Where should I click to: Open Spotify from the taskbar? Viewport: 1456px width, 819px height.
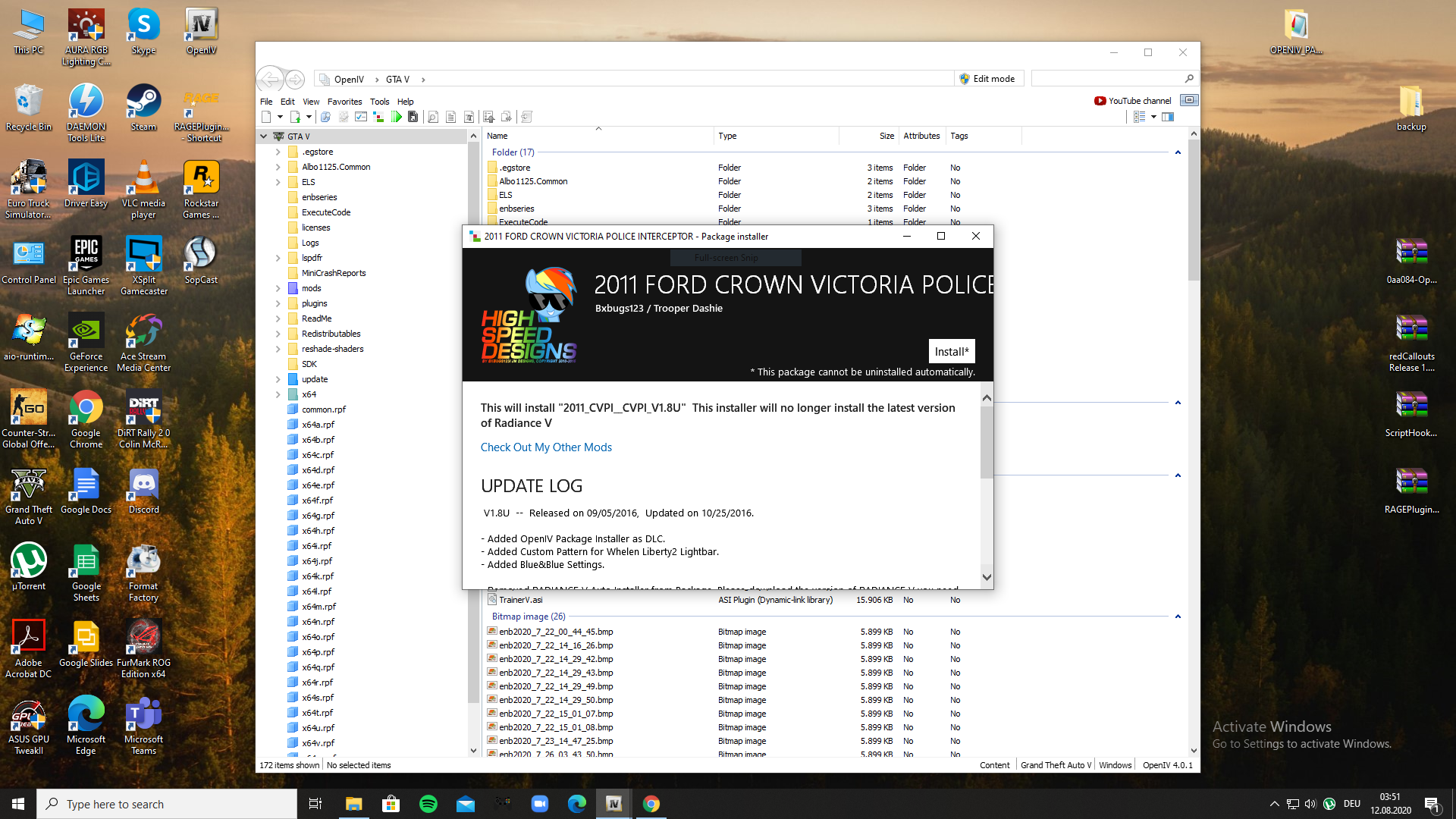pyautogui.click(x=428, y=804)
